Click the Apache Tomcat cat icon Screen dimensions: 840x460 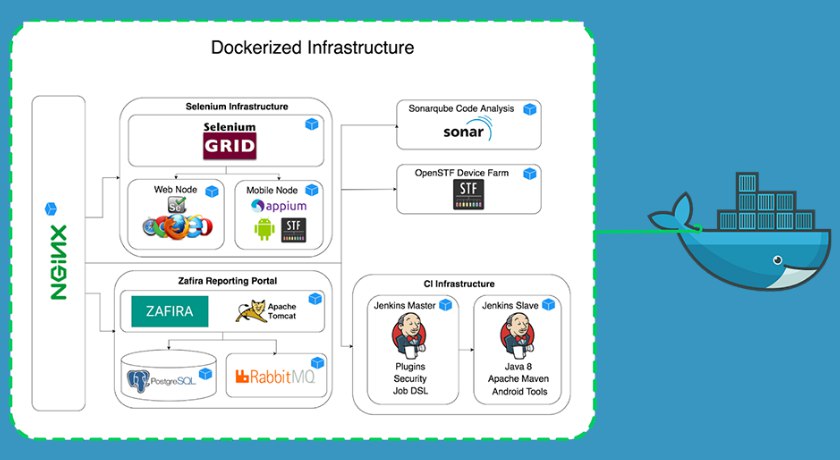tap(251, 311)
